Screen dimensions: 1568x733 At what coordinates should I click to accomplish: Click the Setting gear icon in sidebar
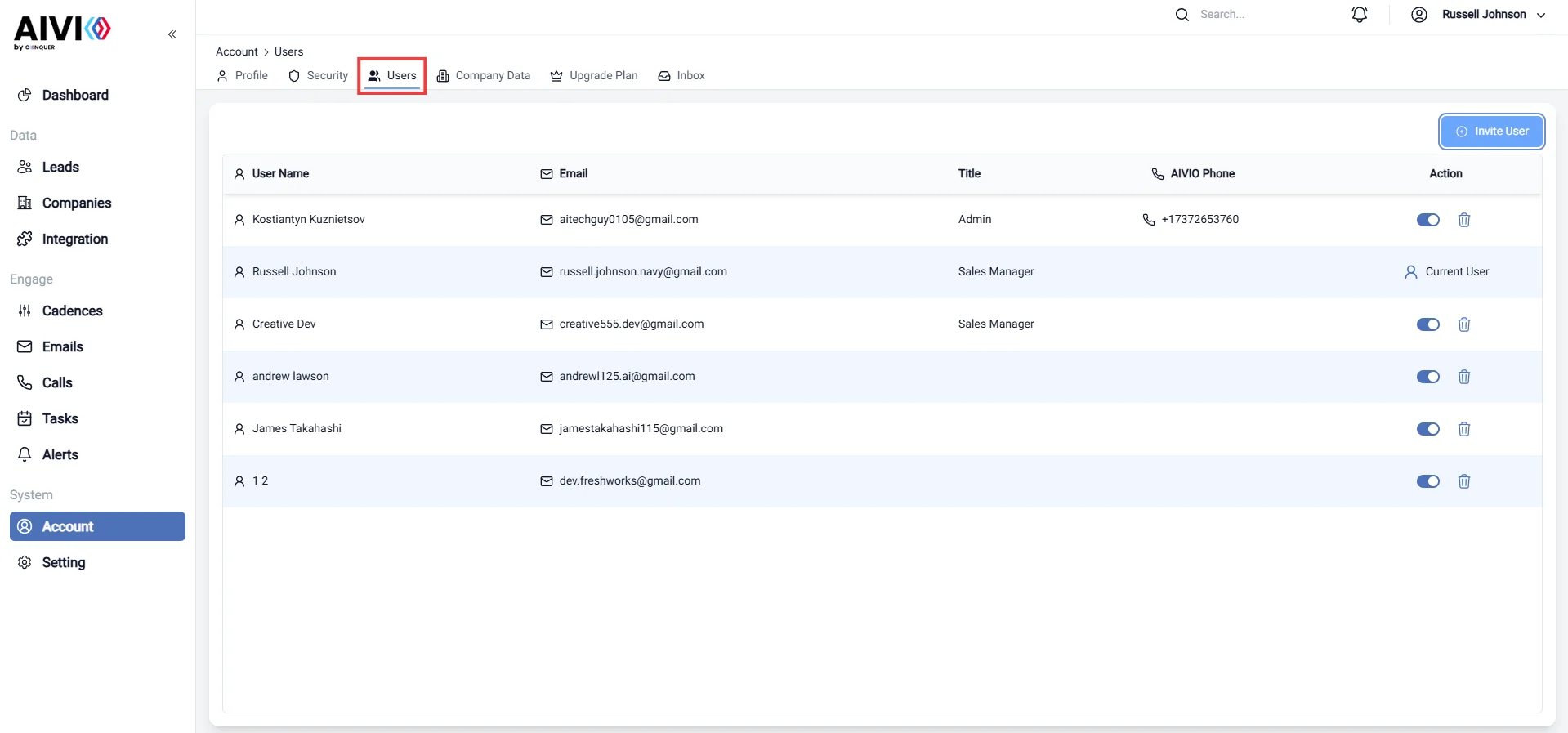coord(25,562)
